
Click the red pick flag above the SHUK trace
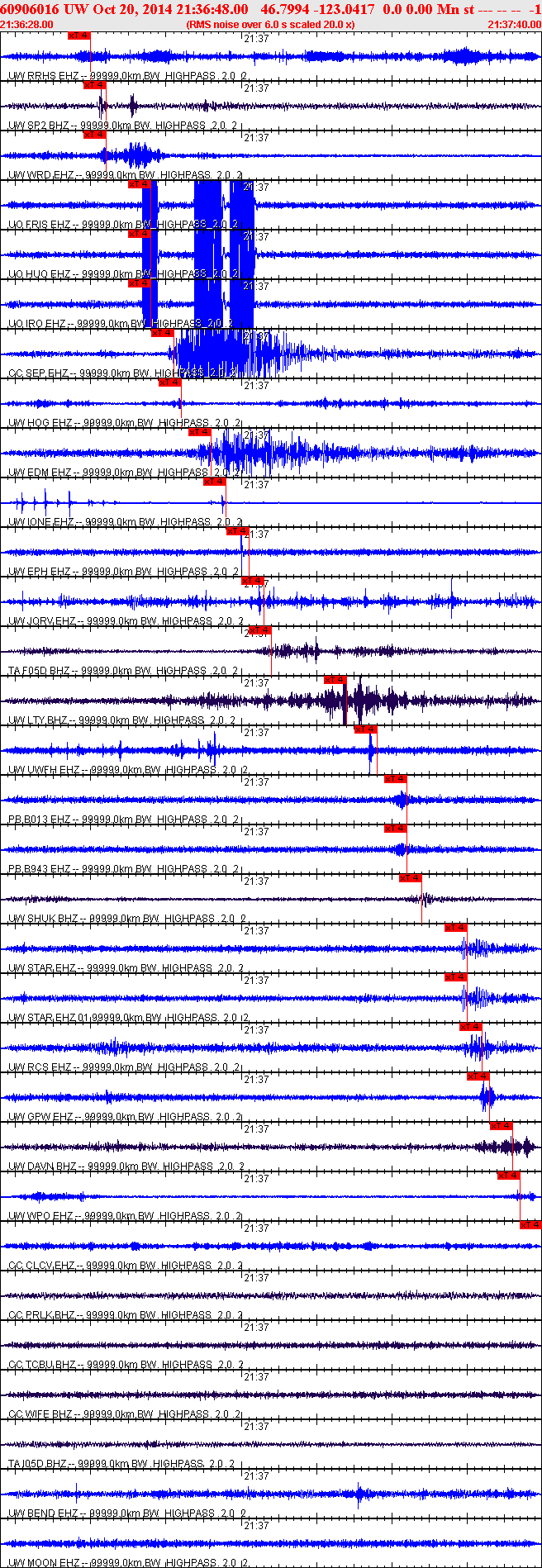(410, 878)
